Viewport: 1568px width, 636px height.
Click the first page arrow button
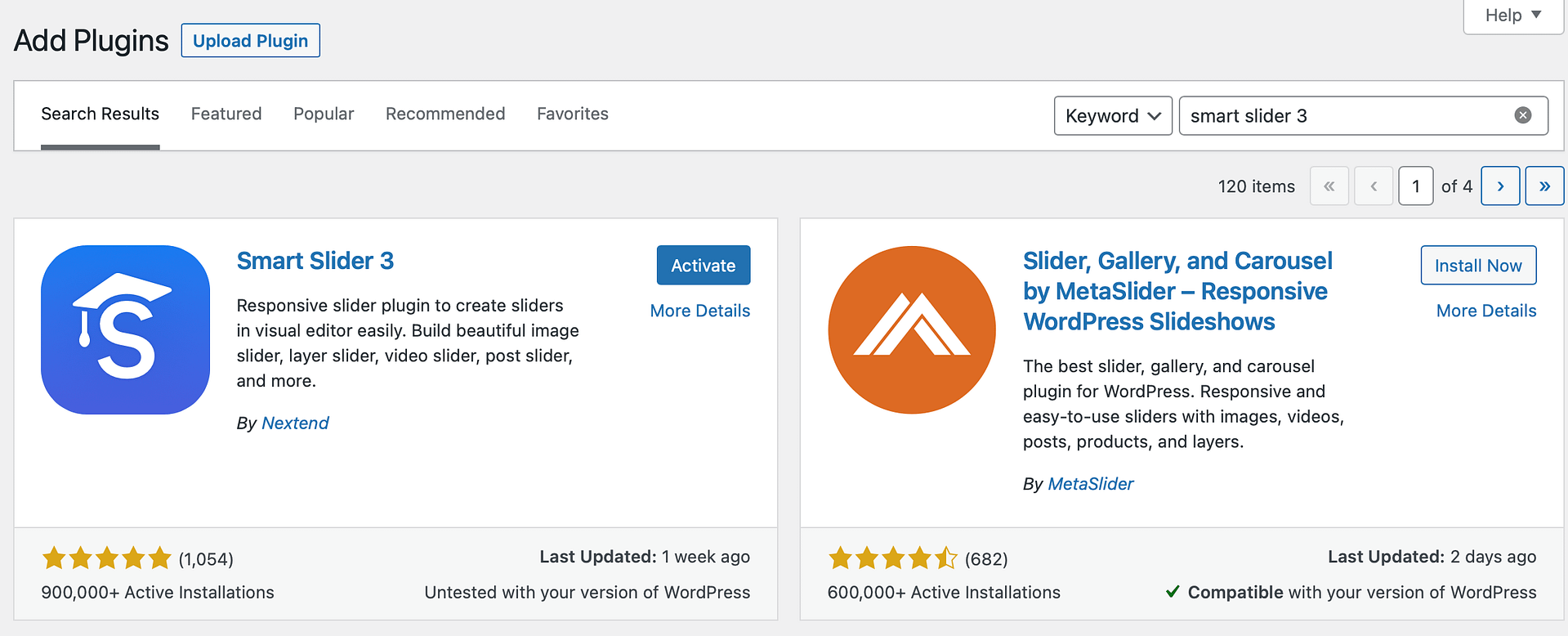tap(1329, 186)
